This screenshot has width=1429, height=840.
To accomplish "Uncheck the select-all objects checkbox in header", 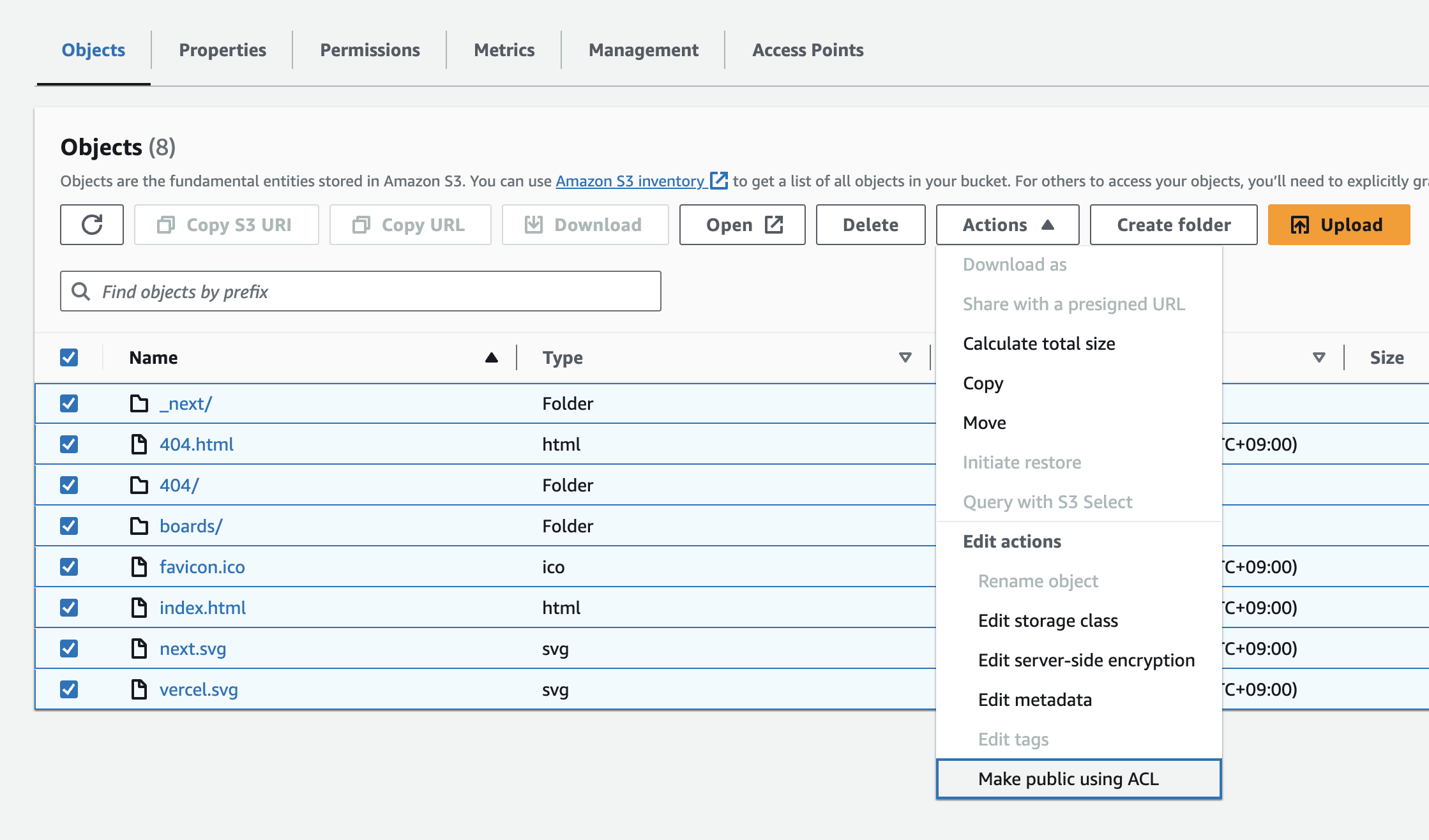I will pos(69,357).
